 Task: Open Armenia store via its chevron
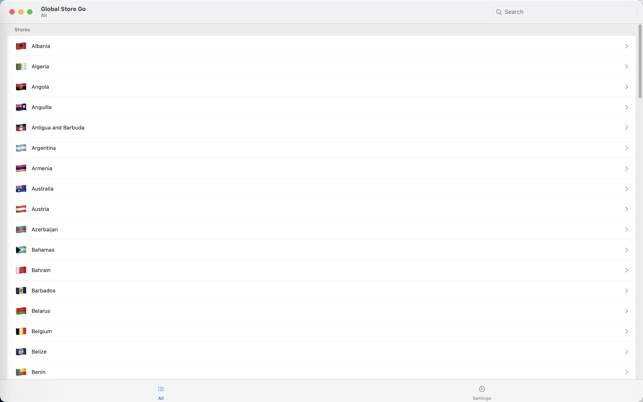pyautogui.click(x=627, y=169)
